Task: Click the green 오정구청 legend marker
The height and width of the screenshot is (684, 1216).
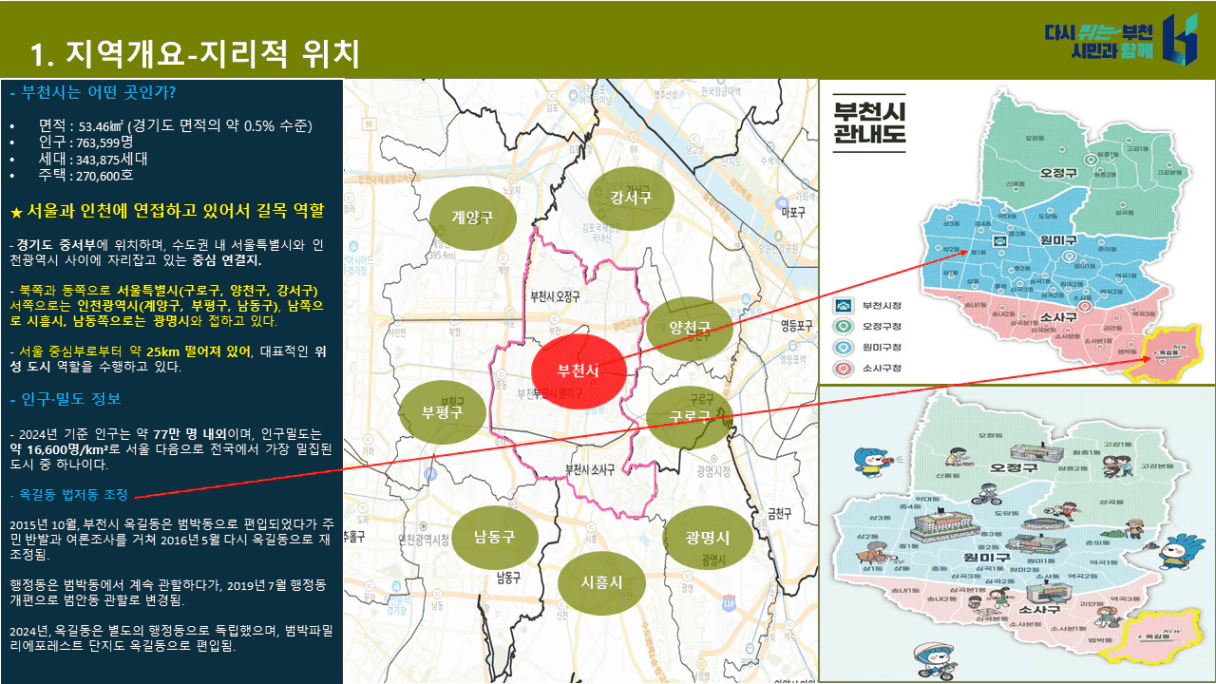Action: 842,325
